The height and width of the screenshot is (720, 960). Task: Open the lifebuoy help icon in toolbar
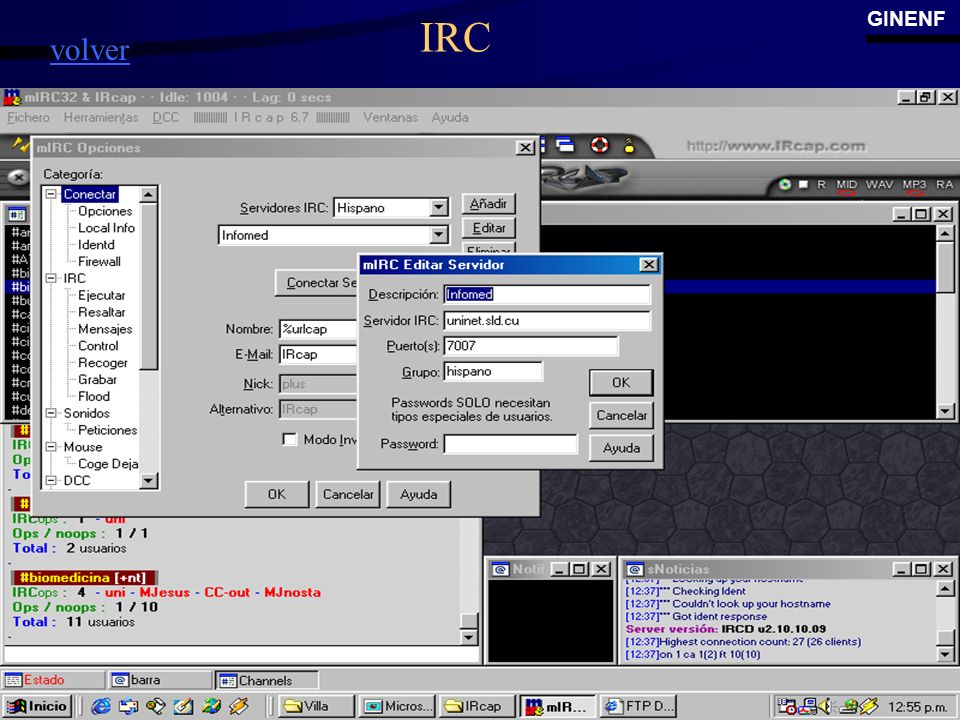[x=599, y=146]
